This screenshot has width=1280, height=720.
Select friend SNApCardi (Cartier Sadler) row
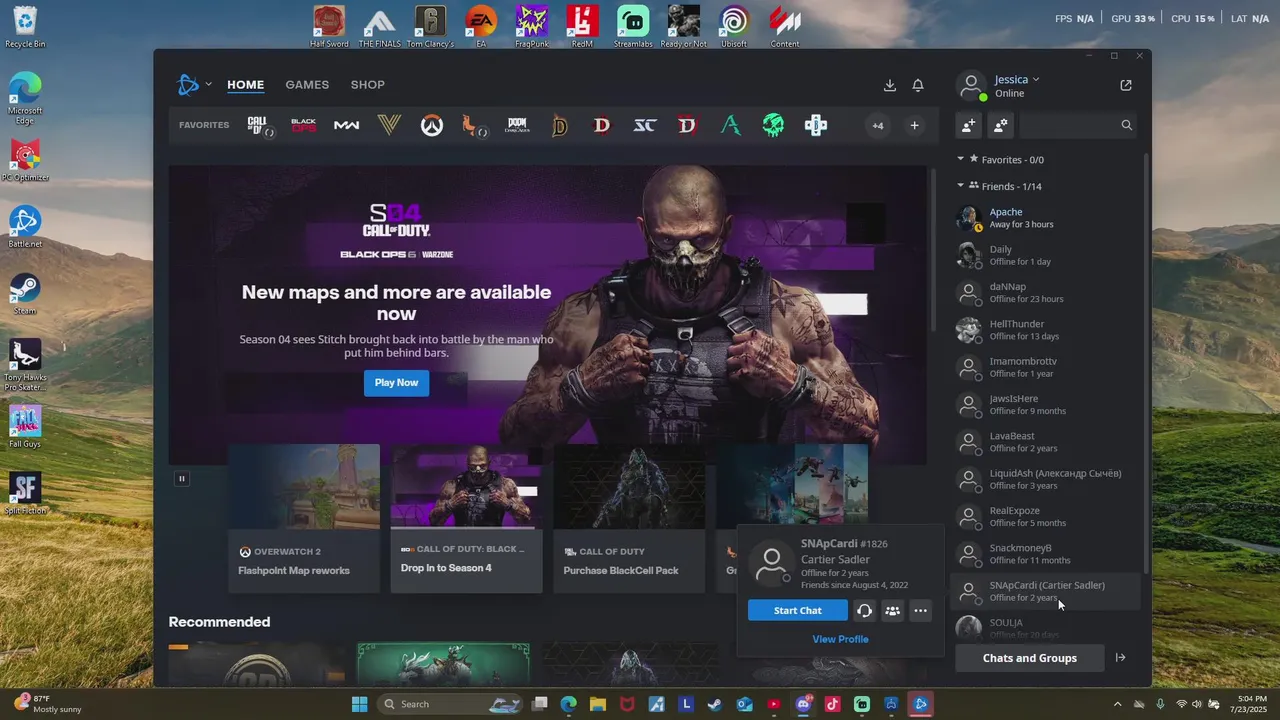[x=1047, y=591]
